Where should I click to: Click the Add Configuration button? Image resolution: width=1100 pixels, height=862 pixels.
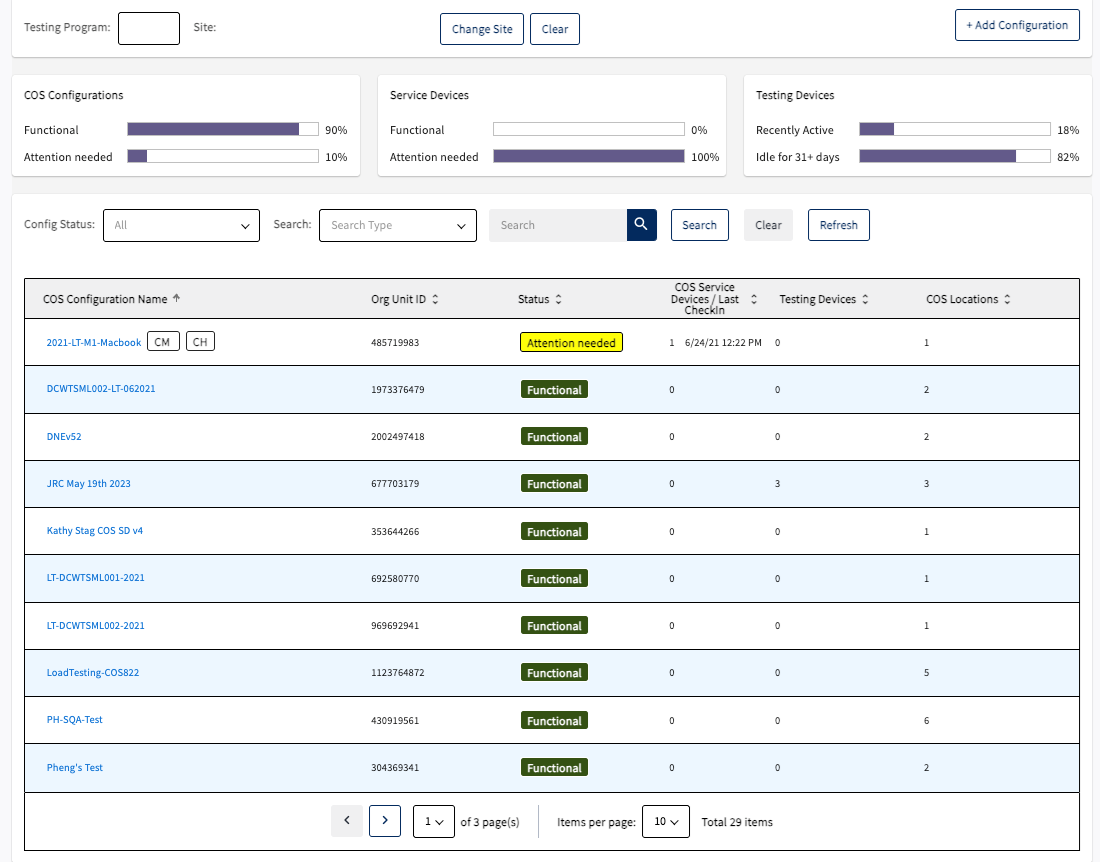click(1017, 24)
